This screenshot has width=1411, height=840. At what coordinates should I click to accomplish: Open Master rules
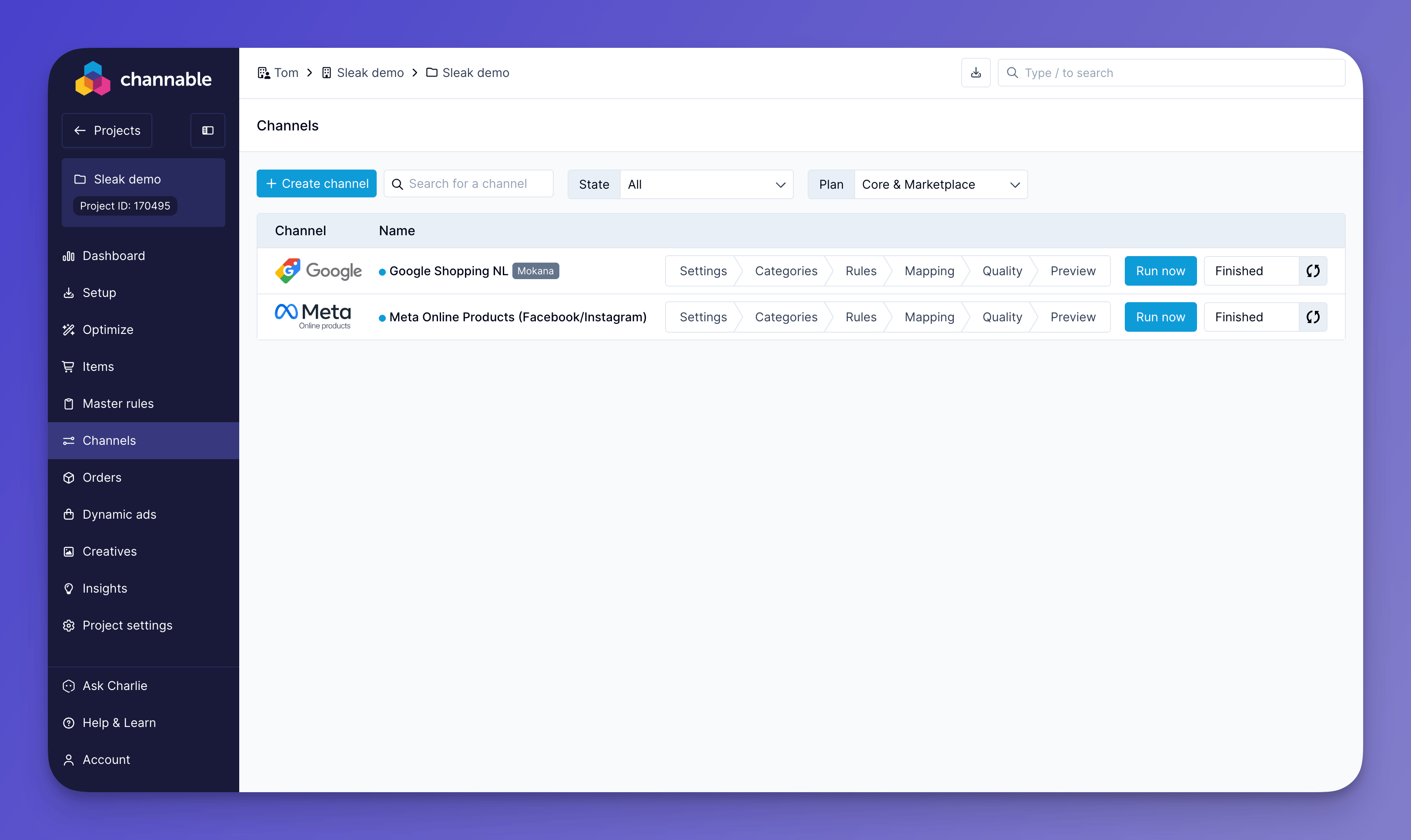143,403
